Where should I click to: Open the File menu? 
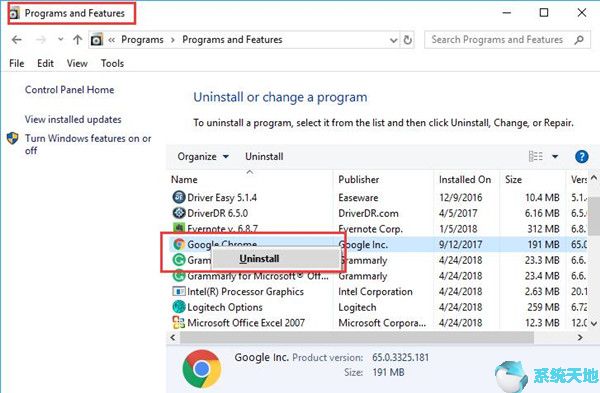point(16,63)
